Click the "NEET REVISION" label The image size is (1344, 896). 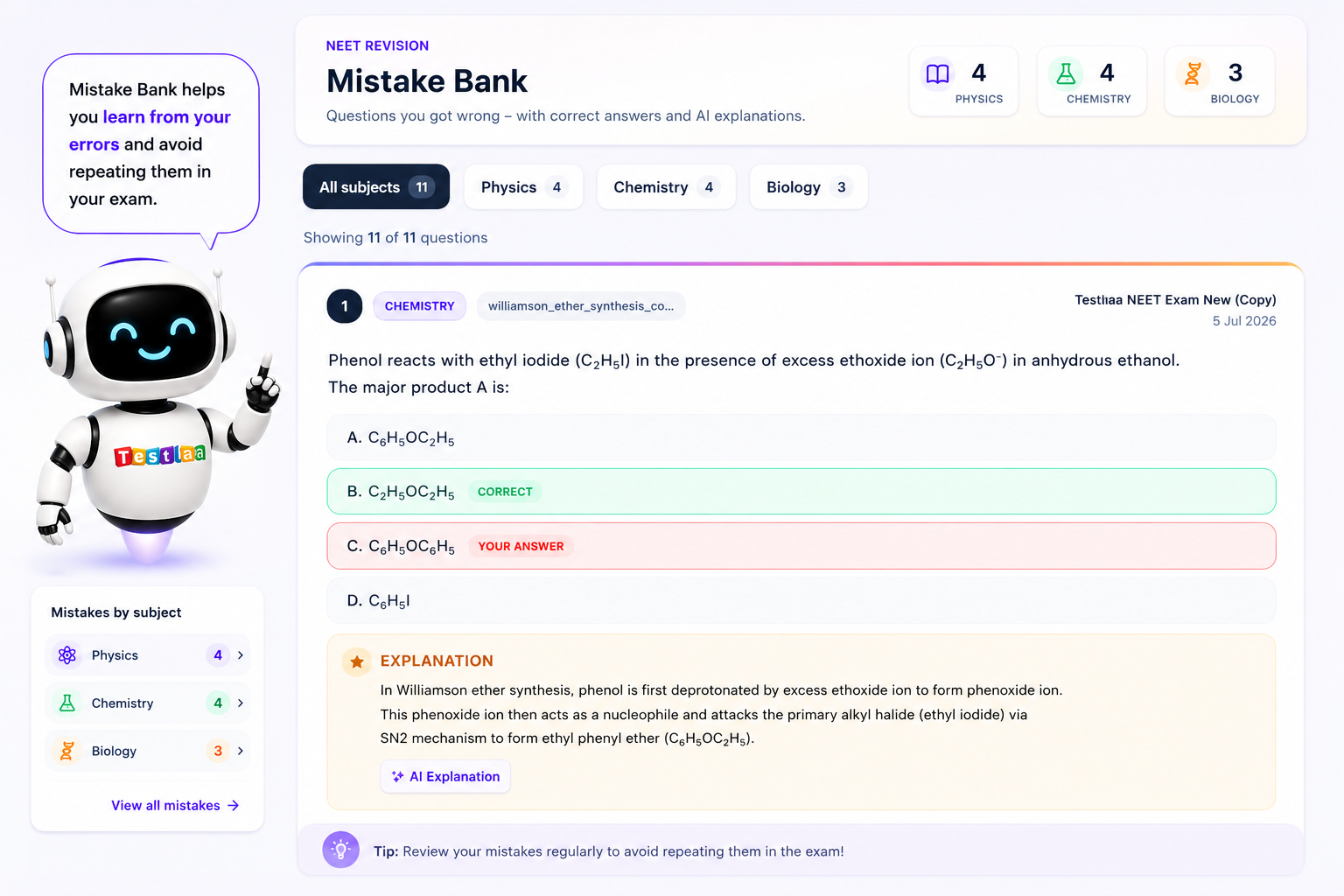point(377,45)
